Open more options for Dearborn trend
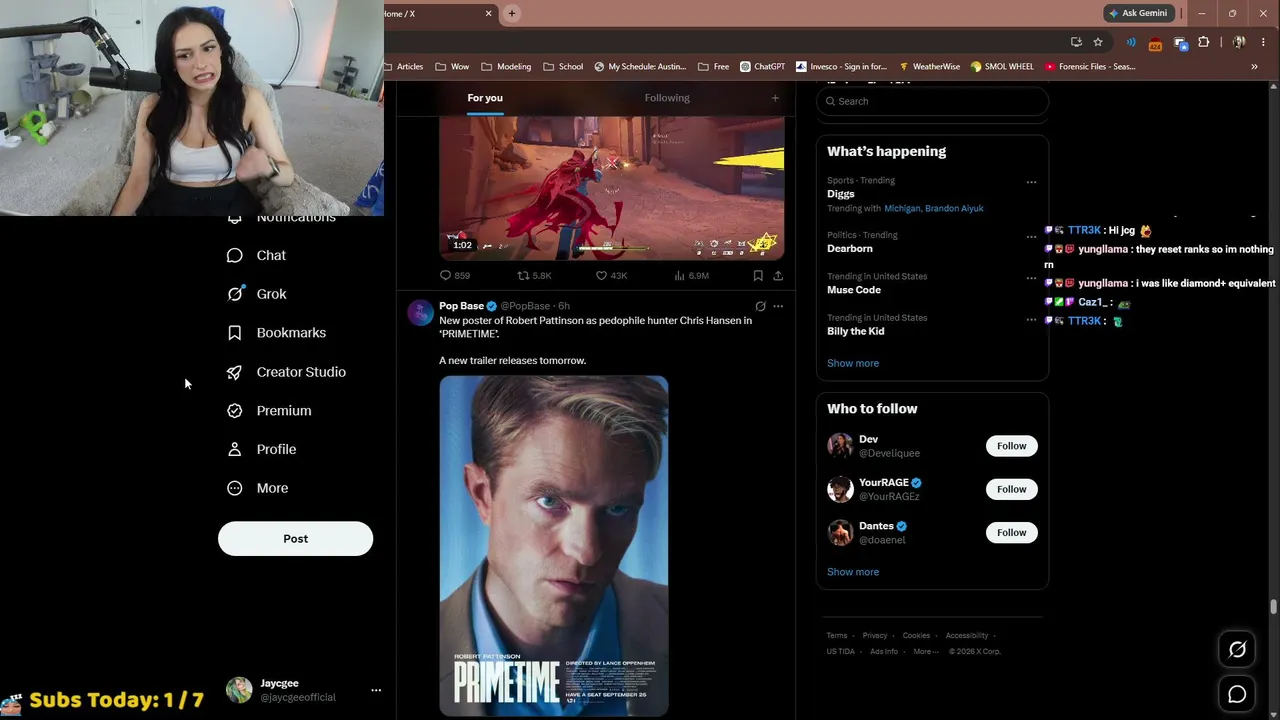1280x720 pixels. 1031,237
